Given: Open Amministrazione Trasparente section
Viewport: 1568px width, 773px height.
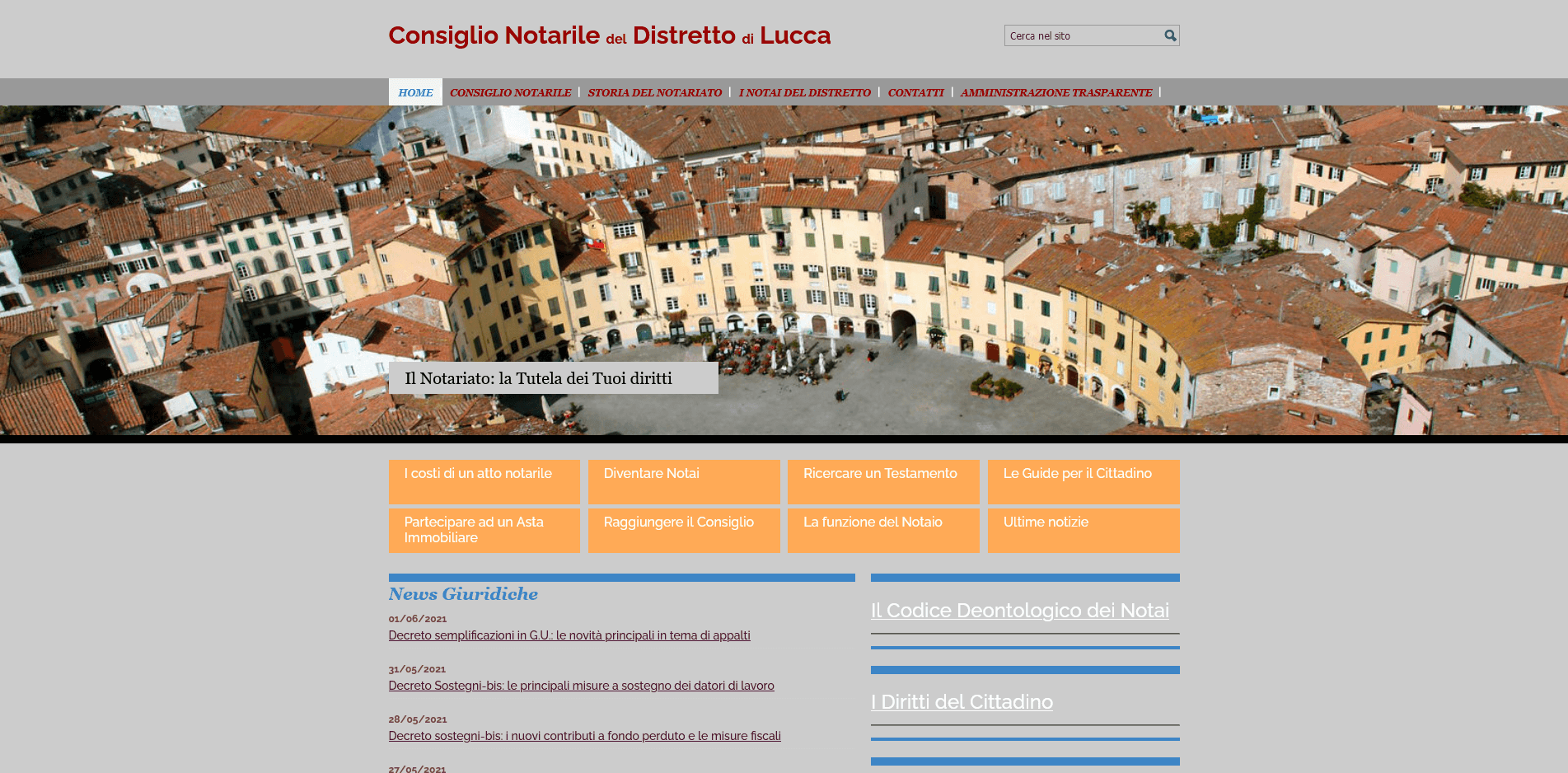Looking at the screenshot, I should (x=1055, y=92).
